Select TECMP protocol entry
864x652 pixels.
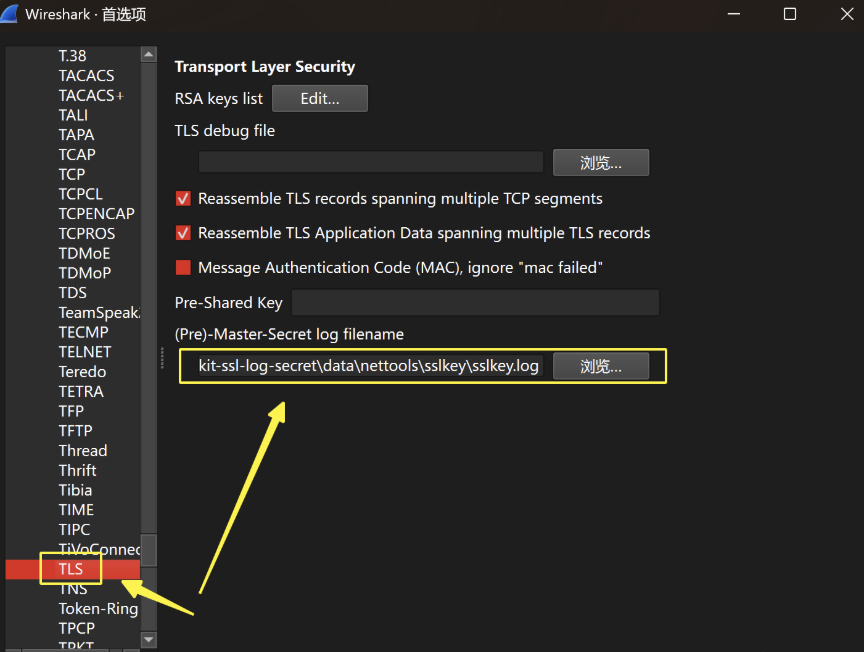pos(84,332)
